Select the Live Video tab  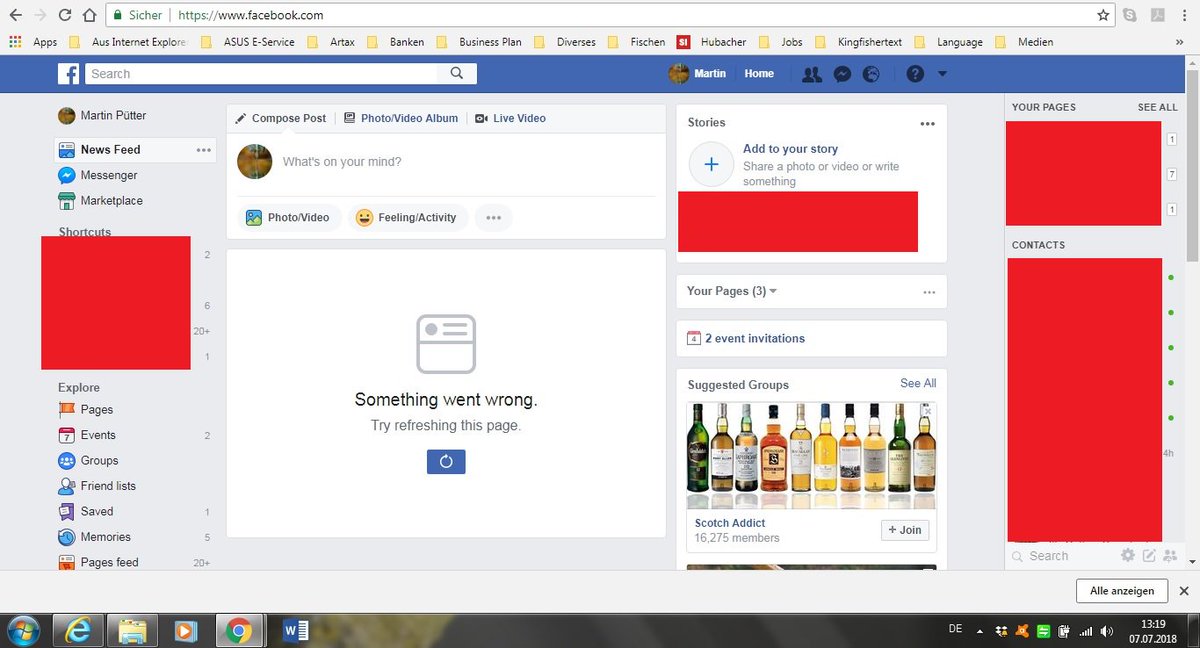(x=510, y=118)
